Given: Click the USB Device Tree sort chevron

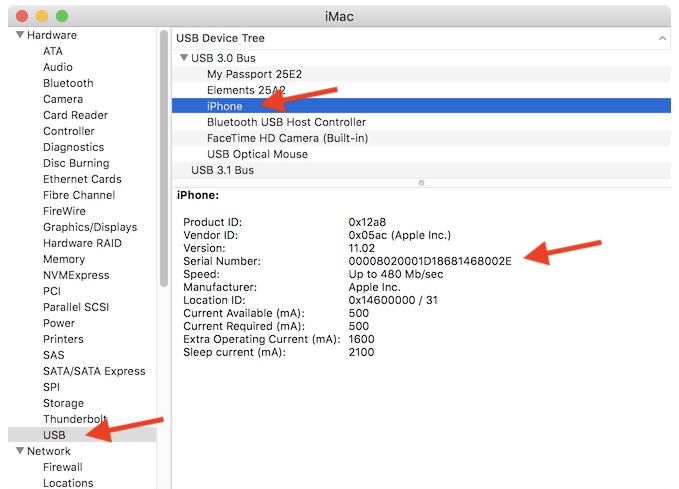Looking at the screenshot, I should pyautogui.click(x=662, y=38).
